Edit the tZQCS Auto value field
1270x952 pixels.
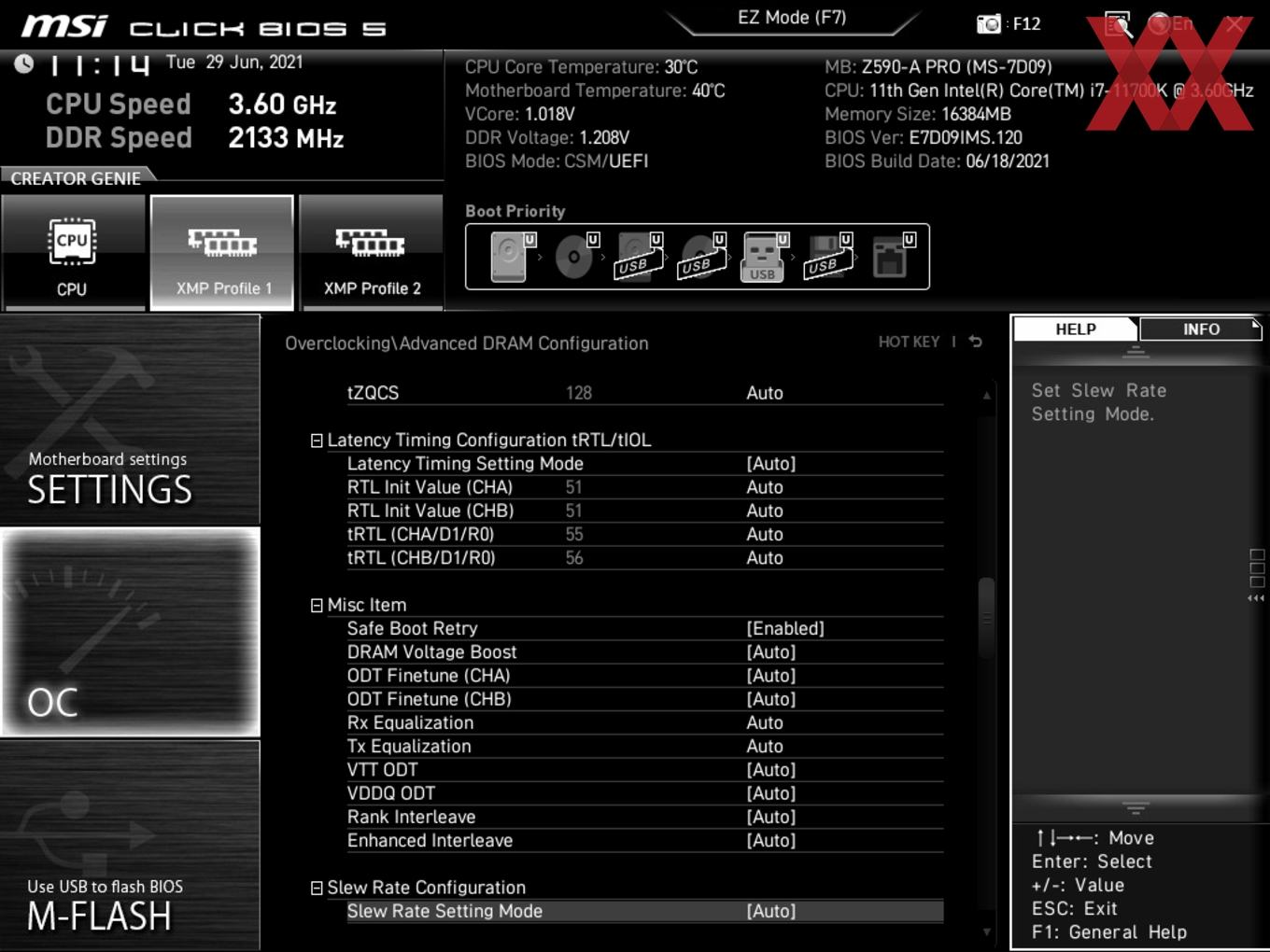pyautogui.click(x=765, y=394)
